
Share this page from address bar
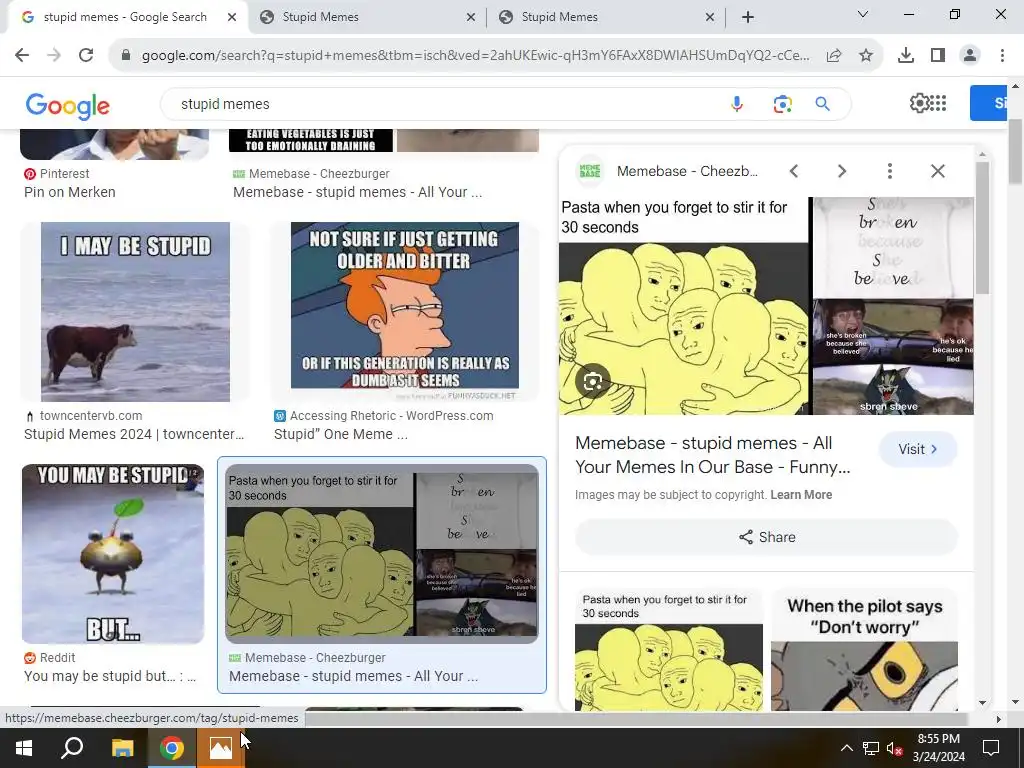click(x=834, y=56)
